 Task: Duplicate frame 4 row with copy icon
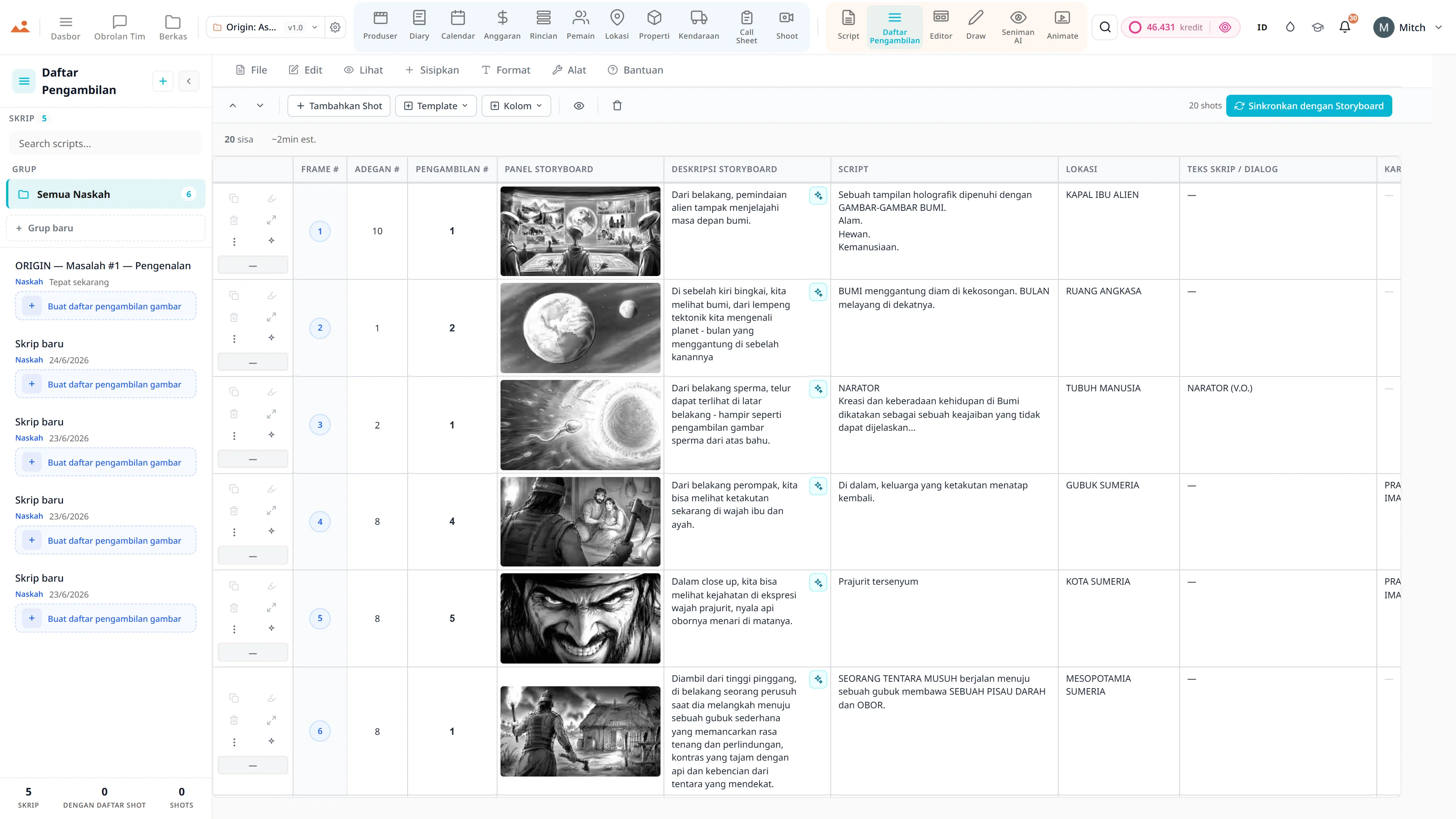click(x=234, y=489)
